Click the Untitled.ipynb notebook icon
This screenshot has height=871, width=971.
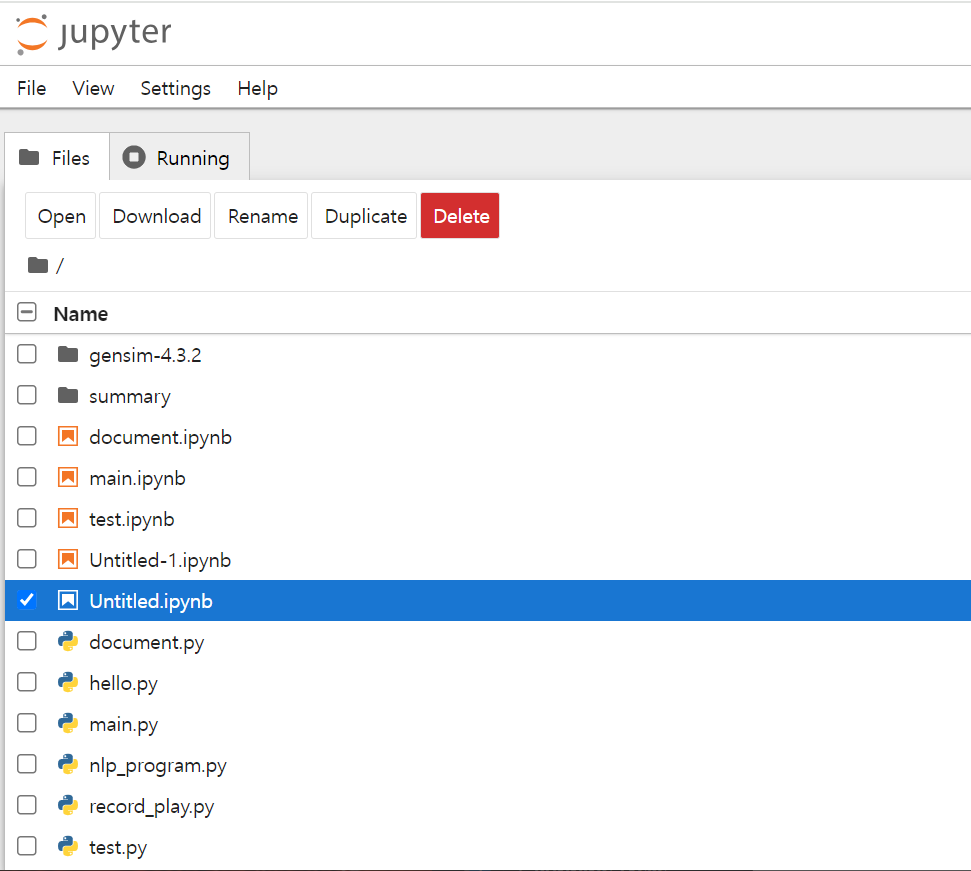point(67,600)
